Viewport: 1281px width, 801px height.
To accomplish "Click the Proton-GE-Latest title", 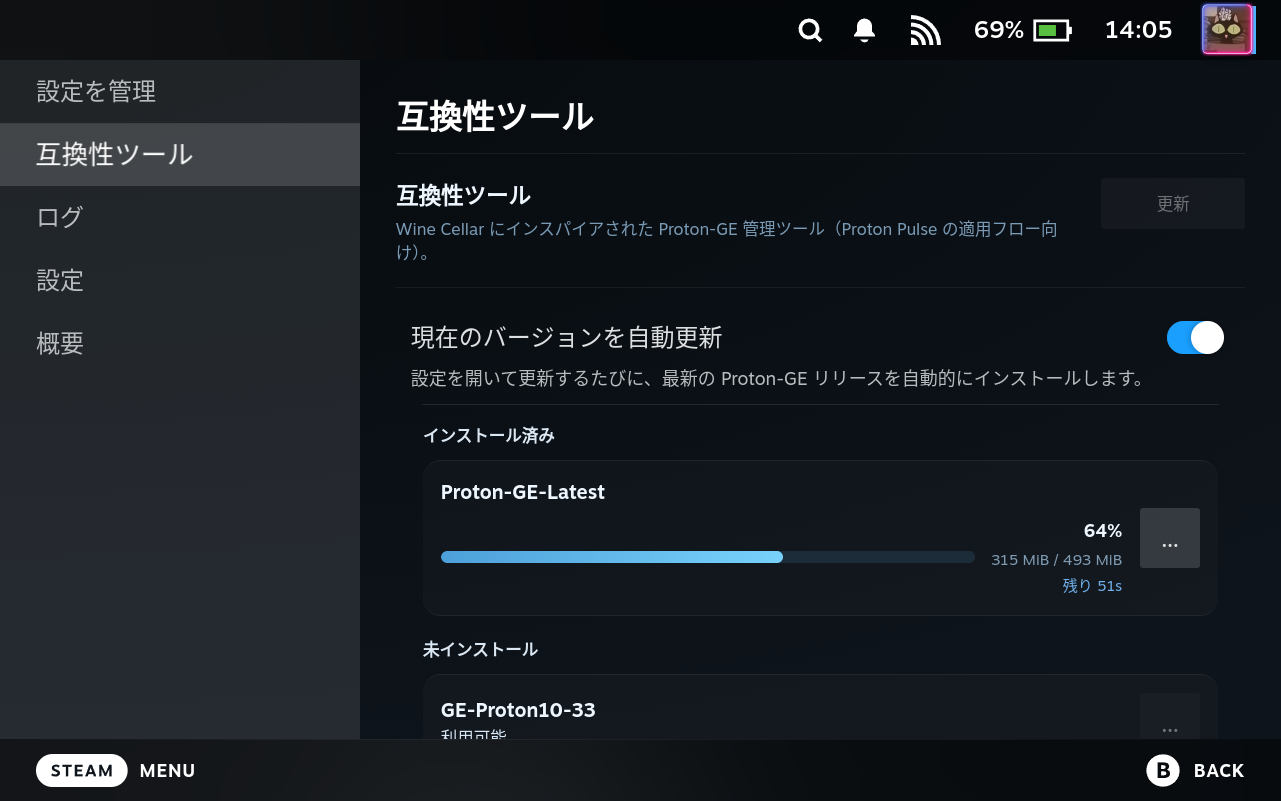I will click(523, 492).
